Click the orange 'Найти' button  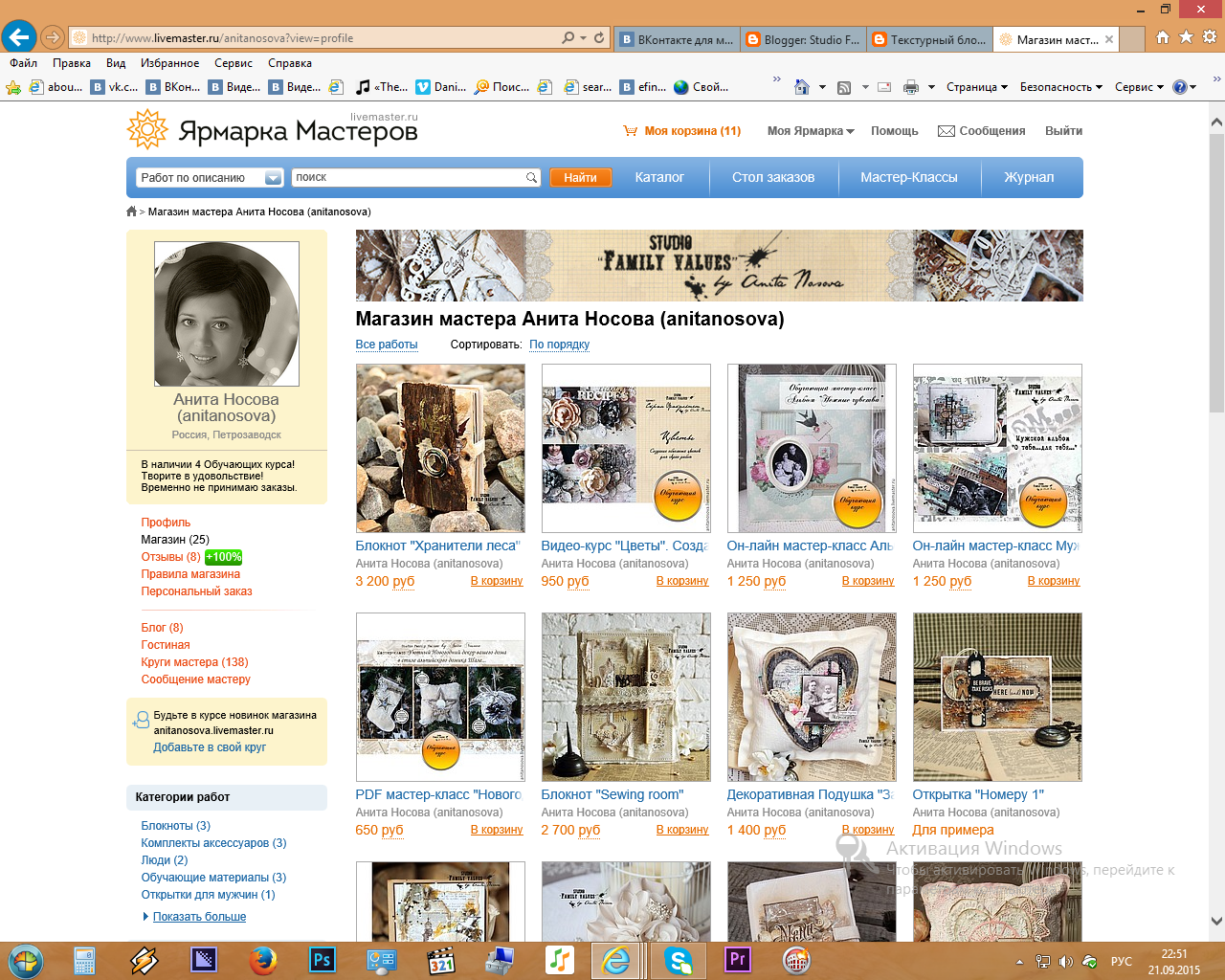580,178
